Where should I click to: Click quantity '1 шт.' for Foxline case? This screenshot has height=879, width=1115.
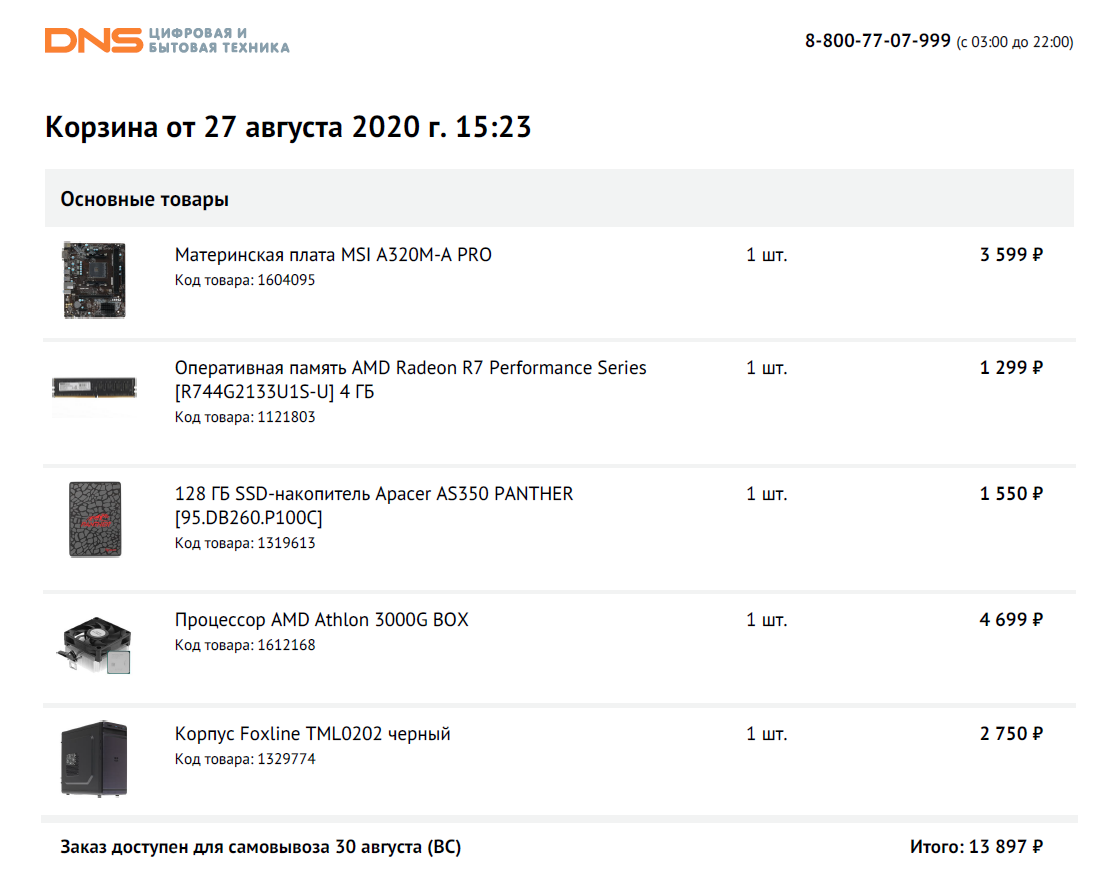(x=767, y=733)
